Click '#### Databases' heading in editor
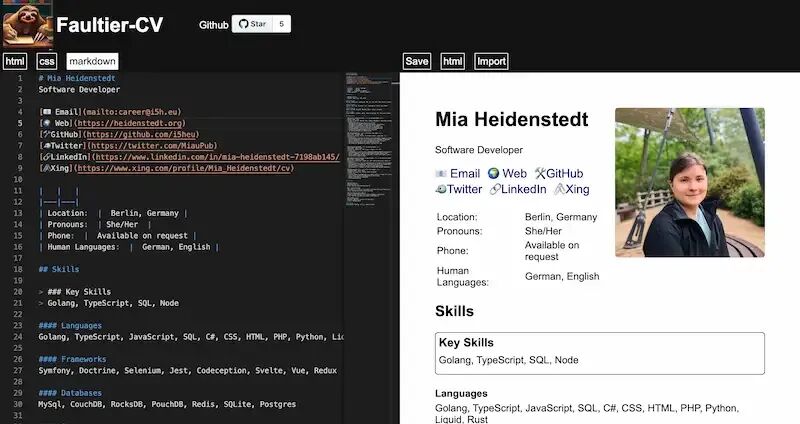The width and height of the screenshot is (800, 424). tap(70, 393)
